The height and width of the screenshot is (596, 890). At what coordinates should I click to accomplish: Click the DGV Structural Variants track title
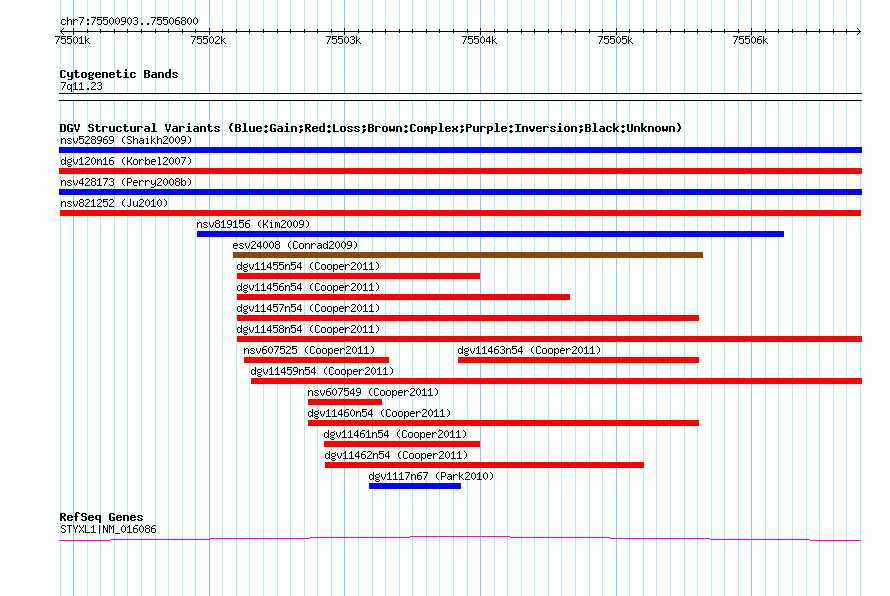[371, 128]
